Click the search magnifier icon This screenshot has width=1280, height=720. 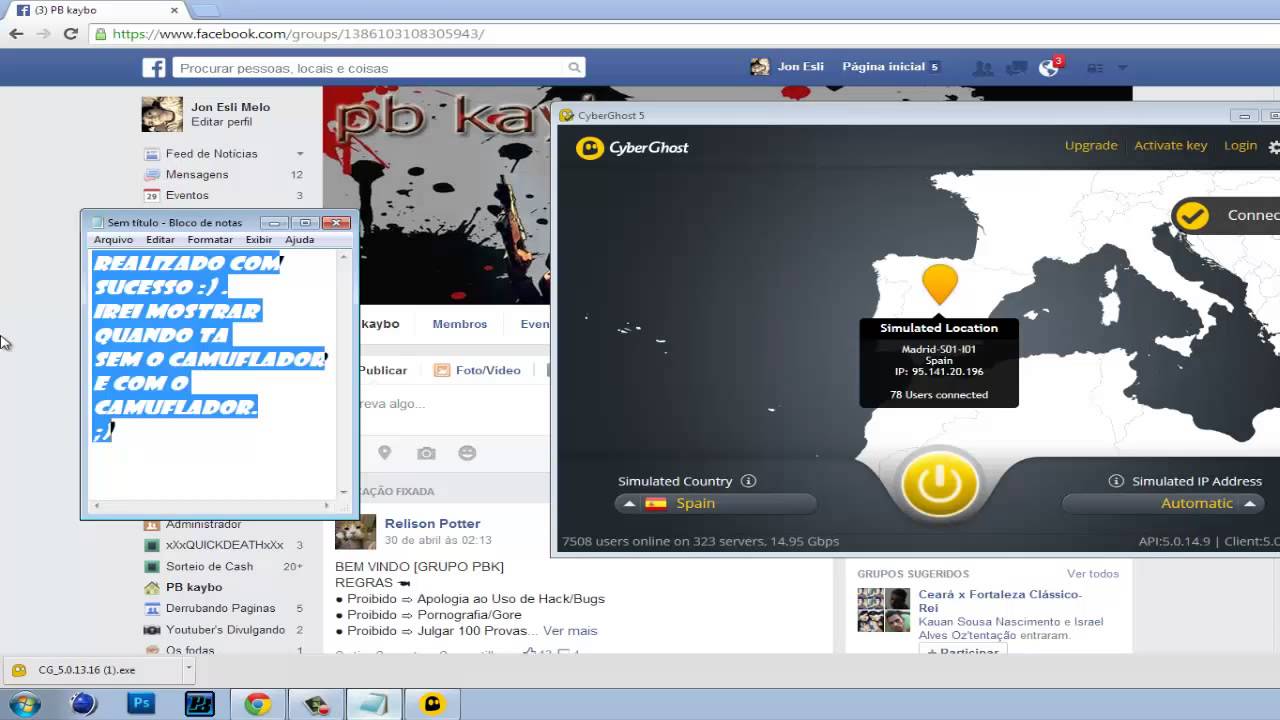pyautogui.click(x=574, y=68)
